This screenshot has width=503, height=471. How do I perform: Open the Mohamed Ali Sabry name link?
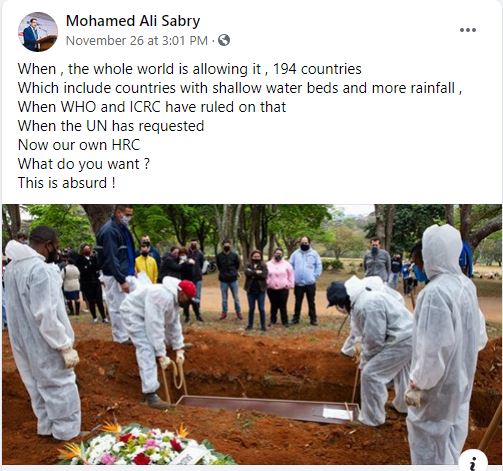tap(133, 21)
